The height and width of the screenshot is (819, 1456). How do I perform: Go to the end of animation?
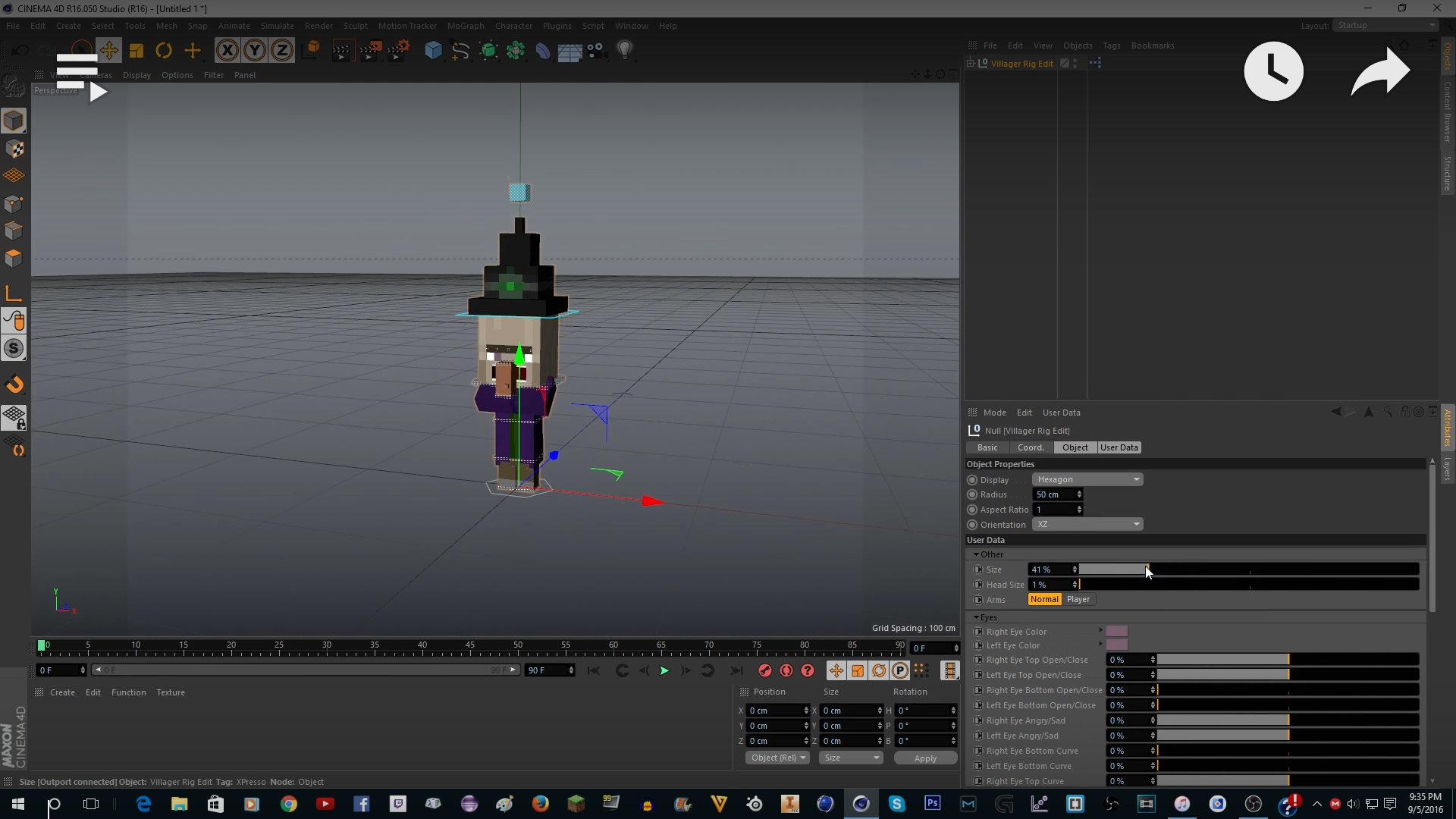coord(736,670)
